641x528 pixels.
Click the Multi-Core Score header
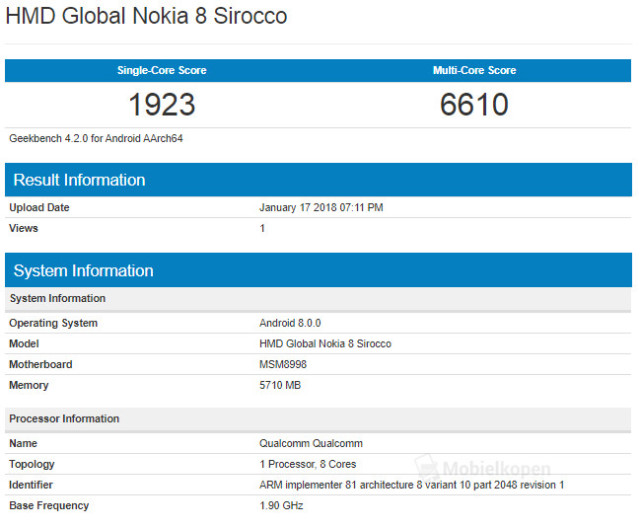point(474,70)
